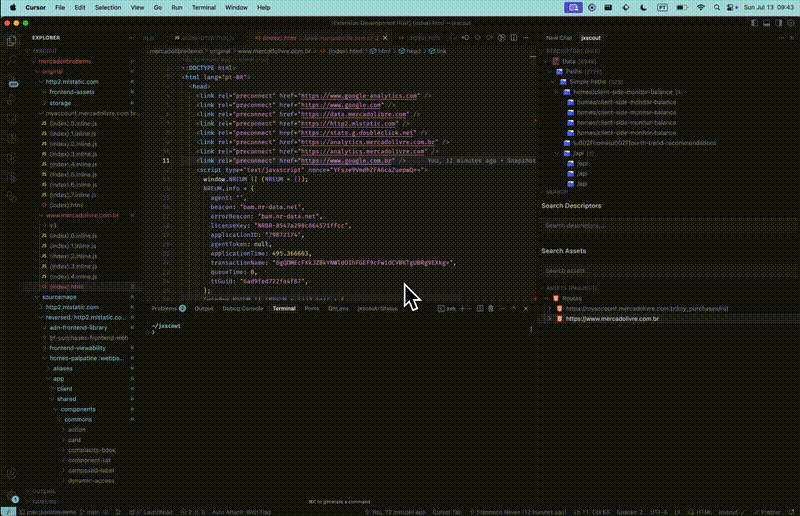This screenshot has width=800, height=516.
Task: Switch to the GitLens panel tab
Action: coord(338,308)
